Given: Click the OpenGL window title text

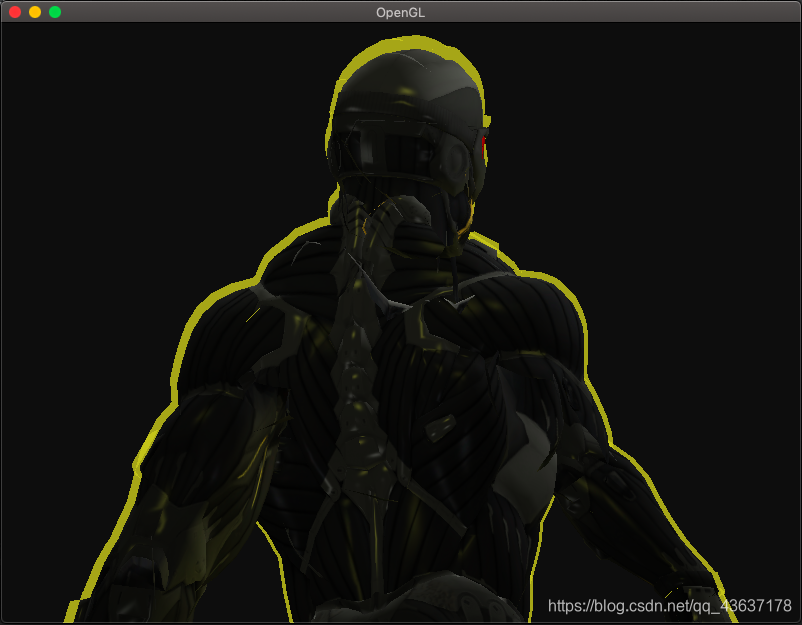Looking at the screenshot, I should [400, 12].
